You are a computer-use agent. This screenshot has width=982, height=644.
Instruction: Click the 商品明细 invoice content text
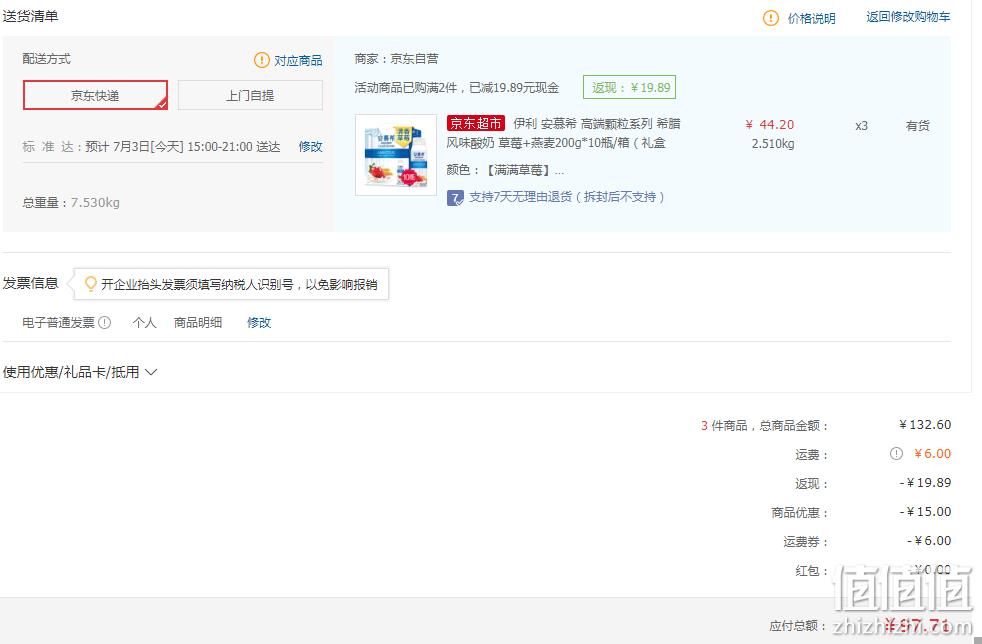[x=198, y=323]
